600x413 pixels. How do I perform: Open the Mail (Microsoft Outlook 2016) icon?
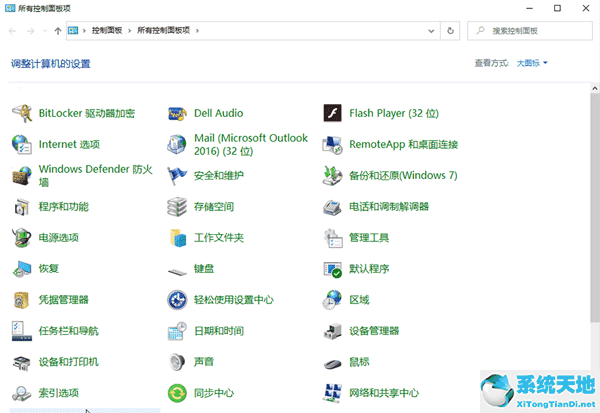(x=177, y=144)
